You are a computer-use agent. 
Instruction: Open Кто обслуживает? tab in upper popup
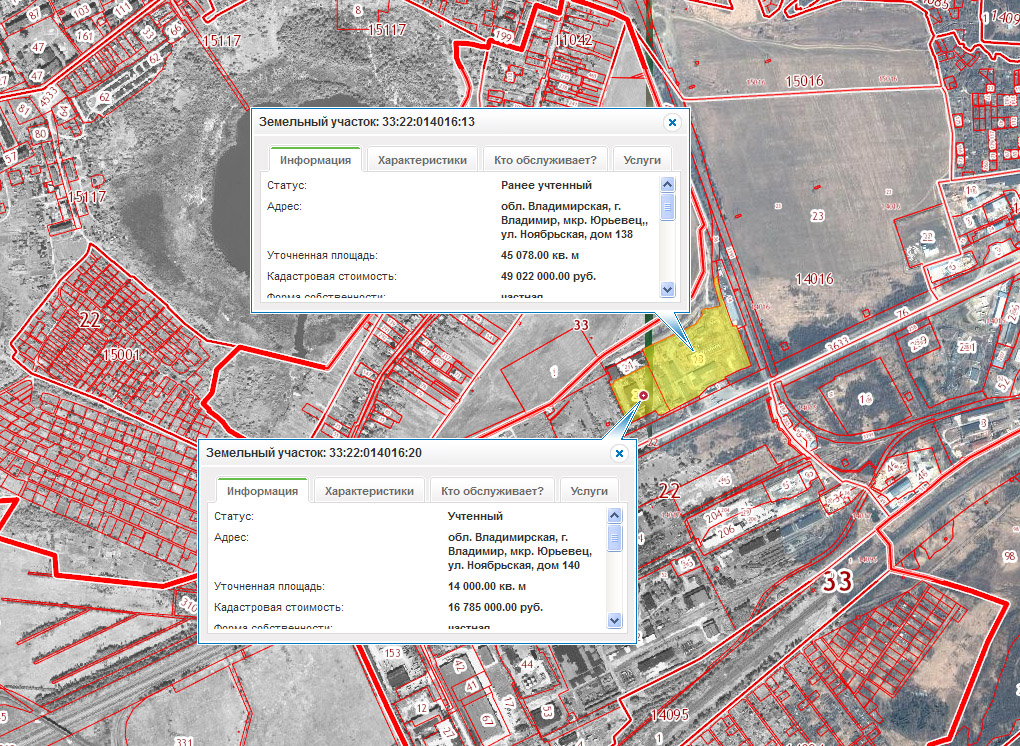tap(545, 160)
